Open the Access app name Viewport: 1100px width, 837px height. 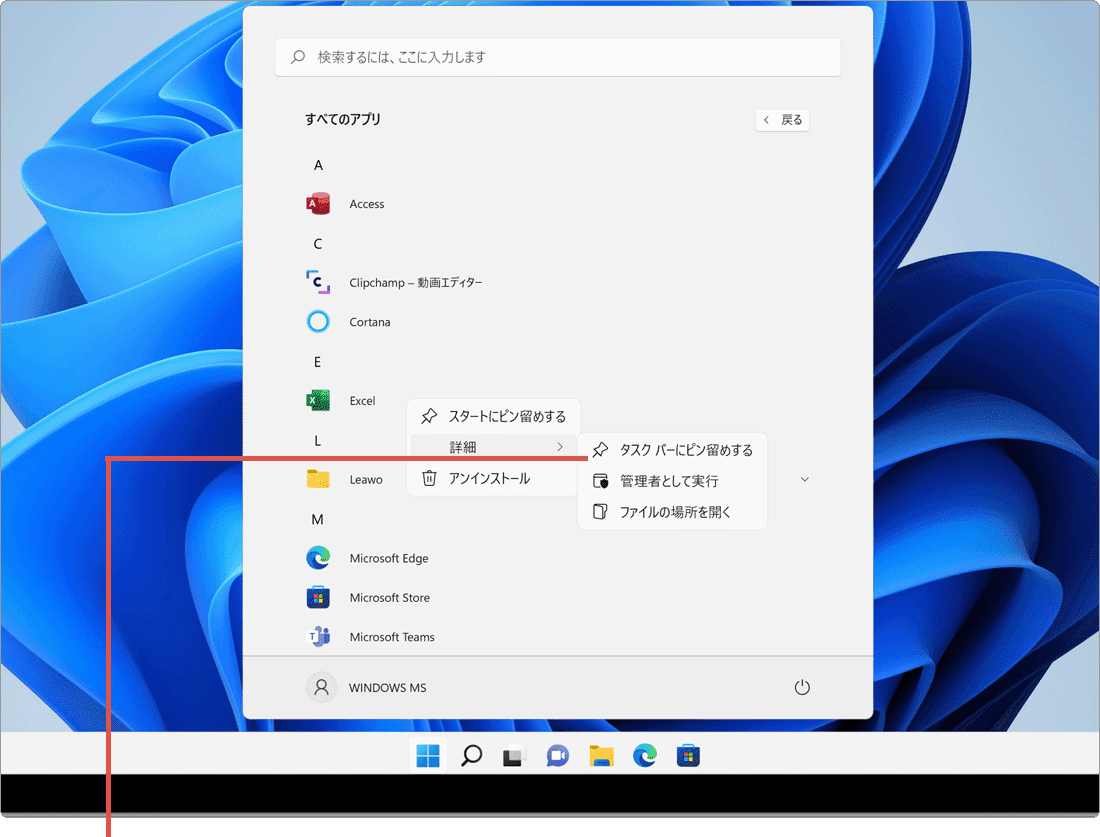(x=367, y=204)
